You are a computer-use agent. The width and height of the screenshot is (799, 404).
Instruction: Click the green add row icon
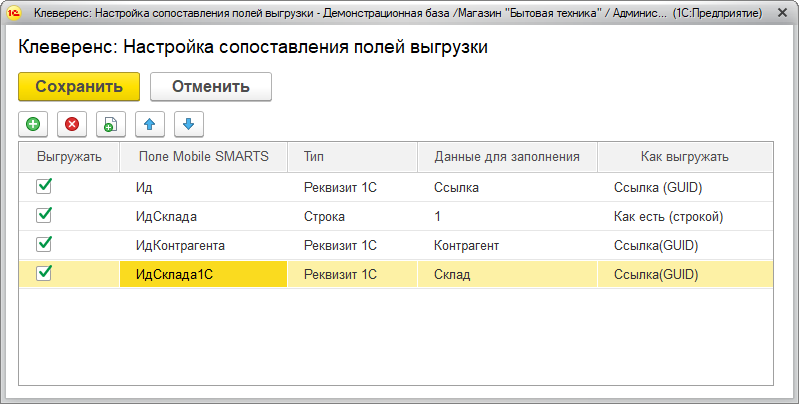pos(33,124)
